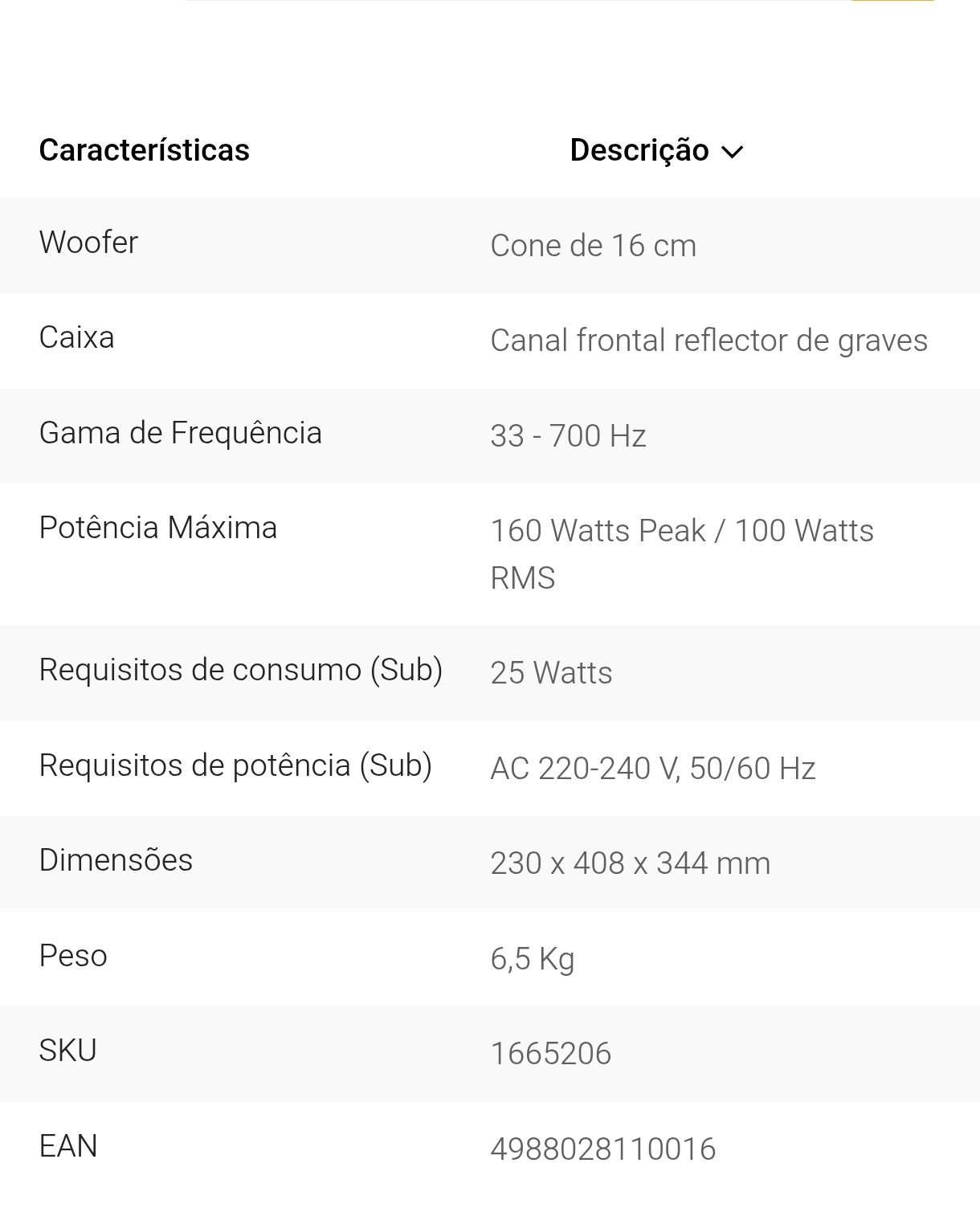This screenshot has height=1208, width=980.
Task: Click the 25 Watts value
Action: (551, 672)
